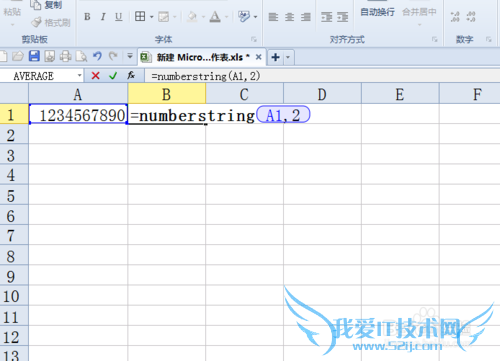The width and height of the screenshot is (500, 361).
Task: Decrease decimal places
Action: click(x=471, y=17)
